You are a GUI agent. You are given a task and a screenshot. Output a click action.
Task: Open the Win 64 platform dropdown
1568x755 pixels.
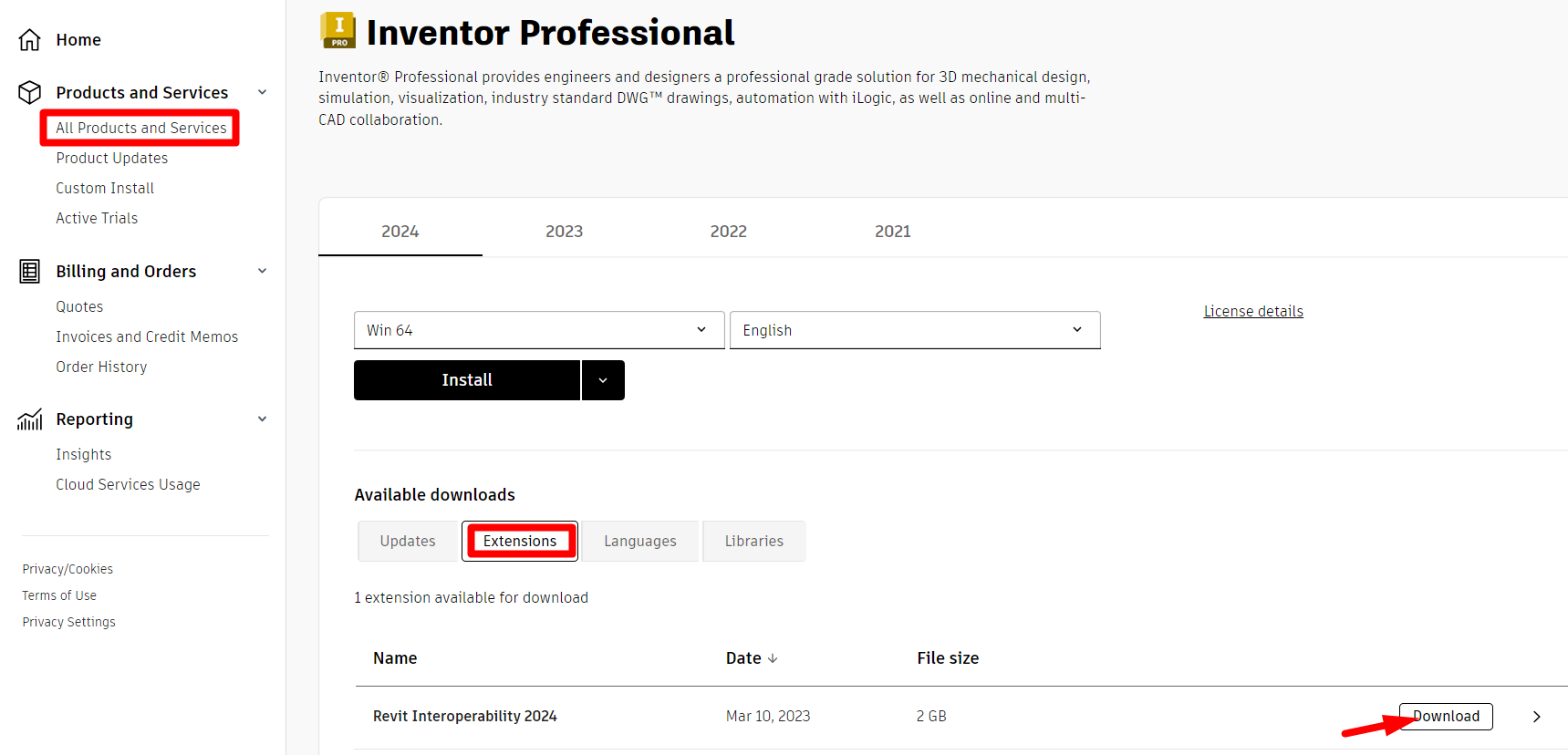tap(539, 330)
